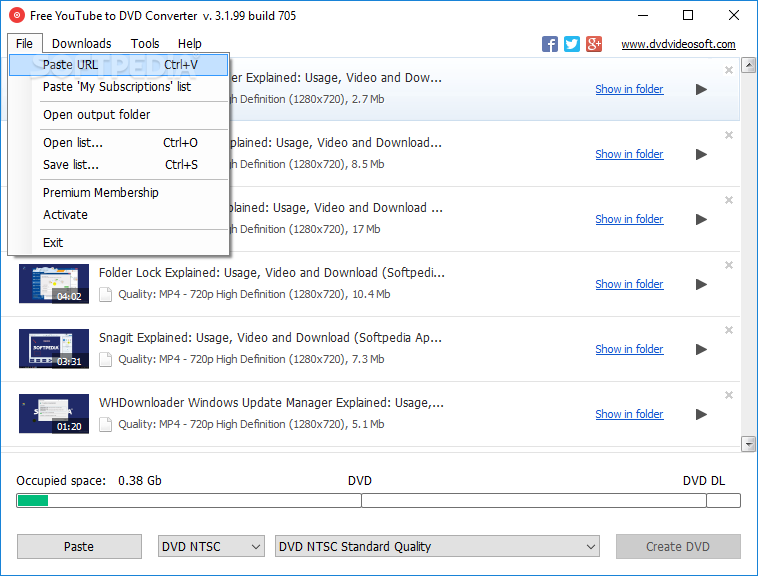
Task: Show WHDownloader video in folder
Action: 629,415
